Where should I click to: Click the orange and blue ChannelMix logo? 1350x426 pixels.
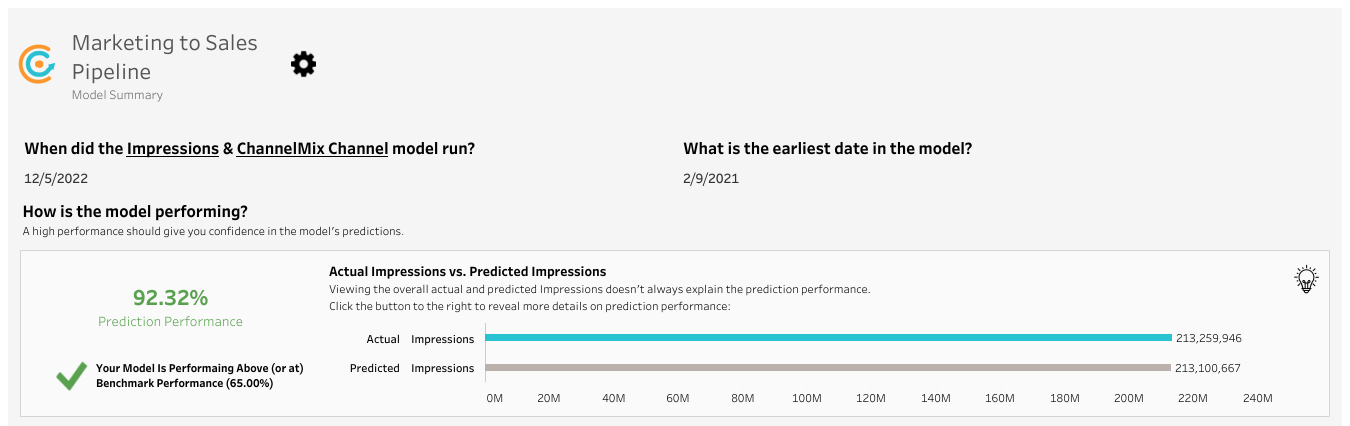(x=38, y=64)
